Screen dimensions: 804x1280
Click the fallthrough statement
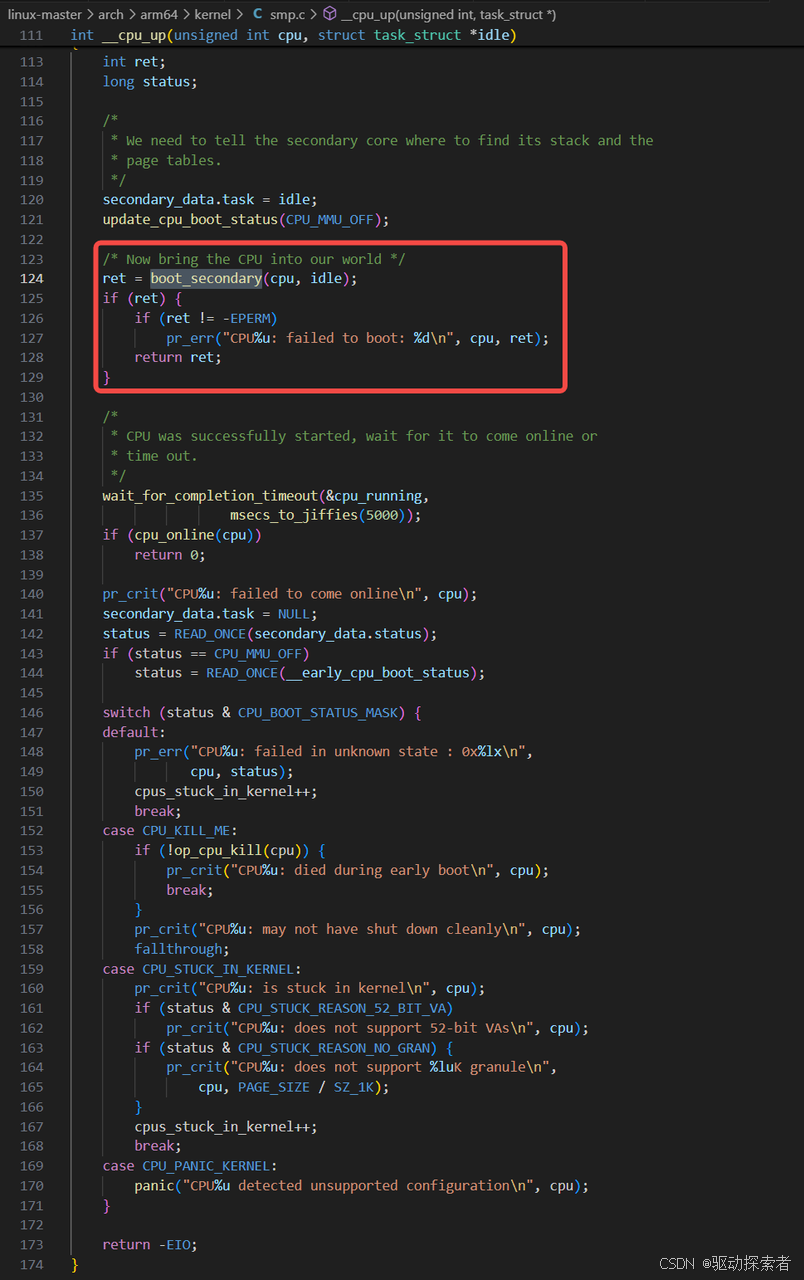coord(182,948)
